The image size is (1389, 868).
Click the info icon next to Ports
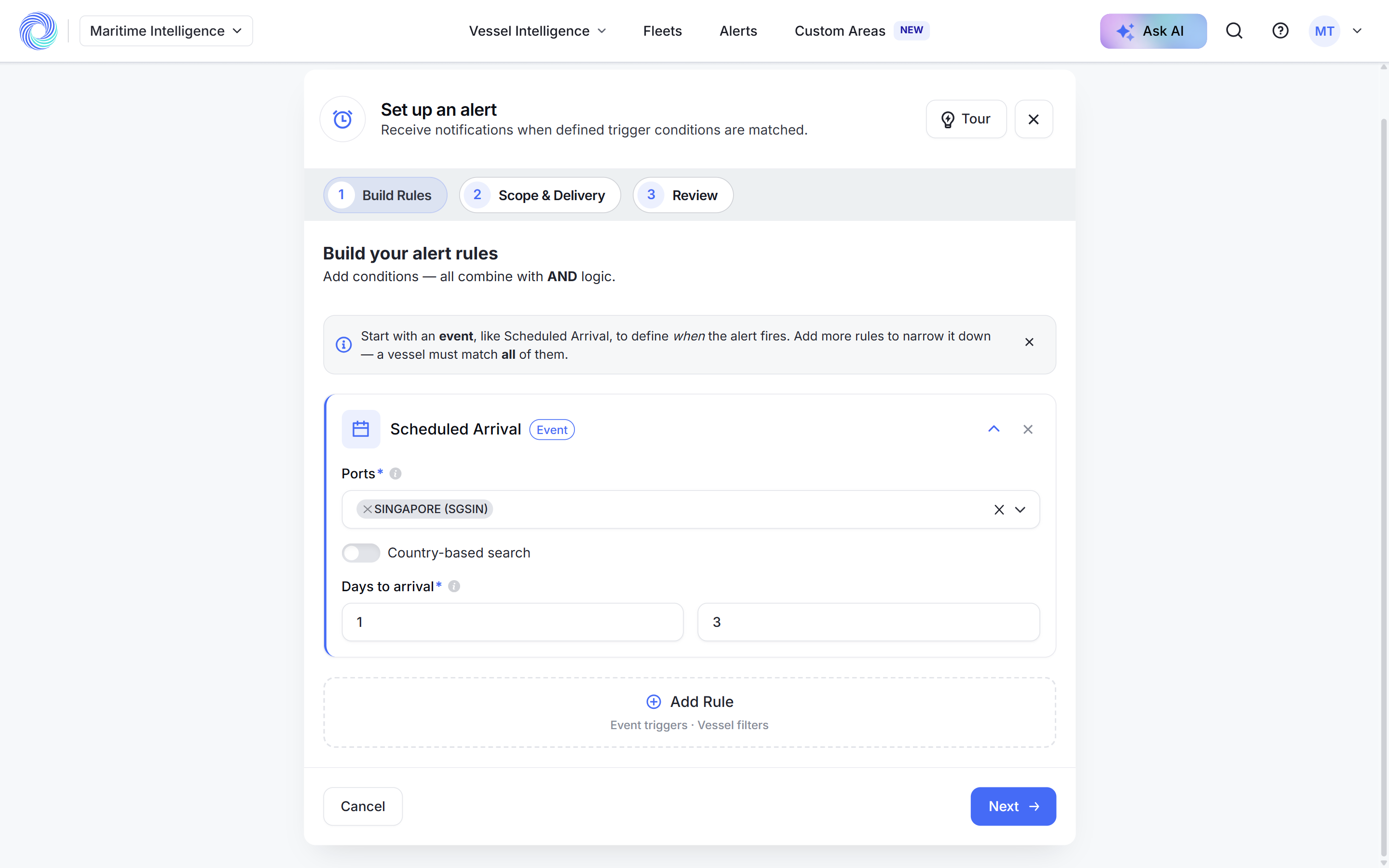[x=395, y=474]
